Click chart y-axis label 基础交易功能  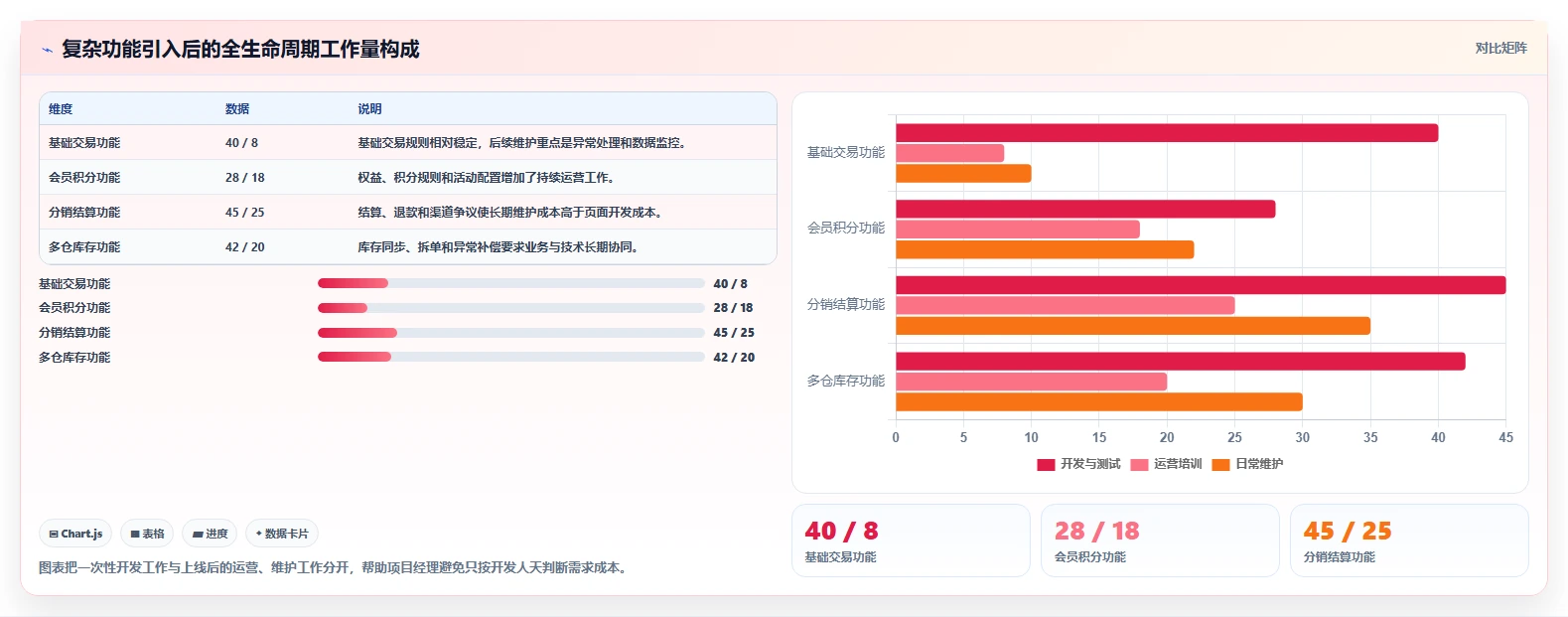[x=846, y=153]
